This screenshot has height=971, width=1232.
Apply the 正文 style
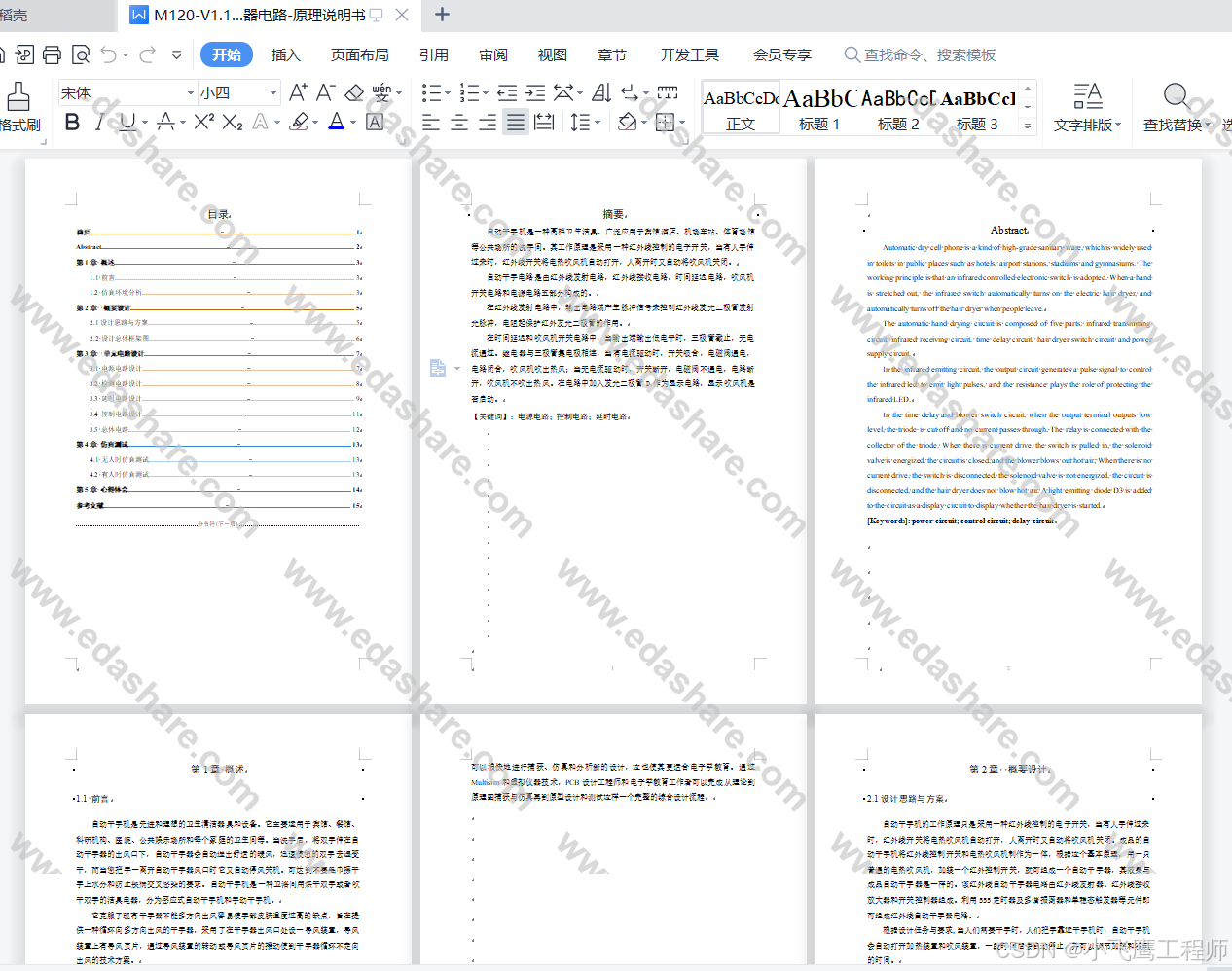(x=741, y=108)
